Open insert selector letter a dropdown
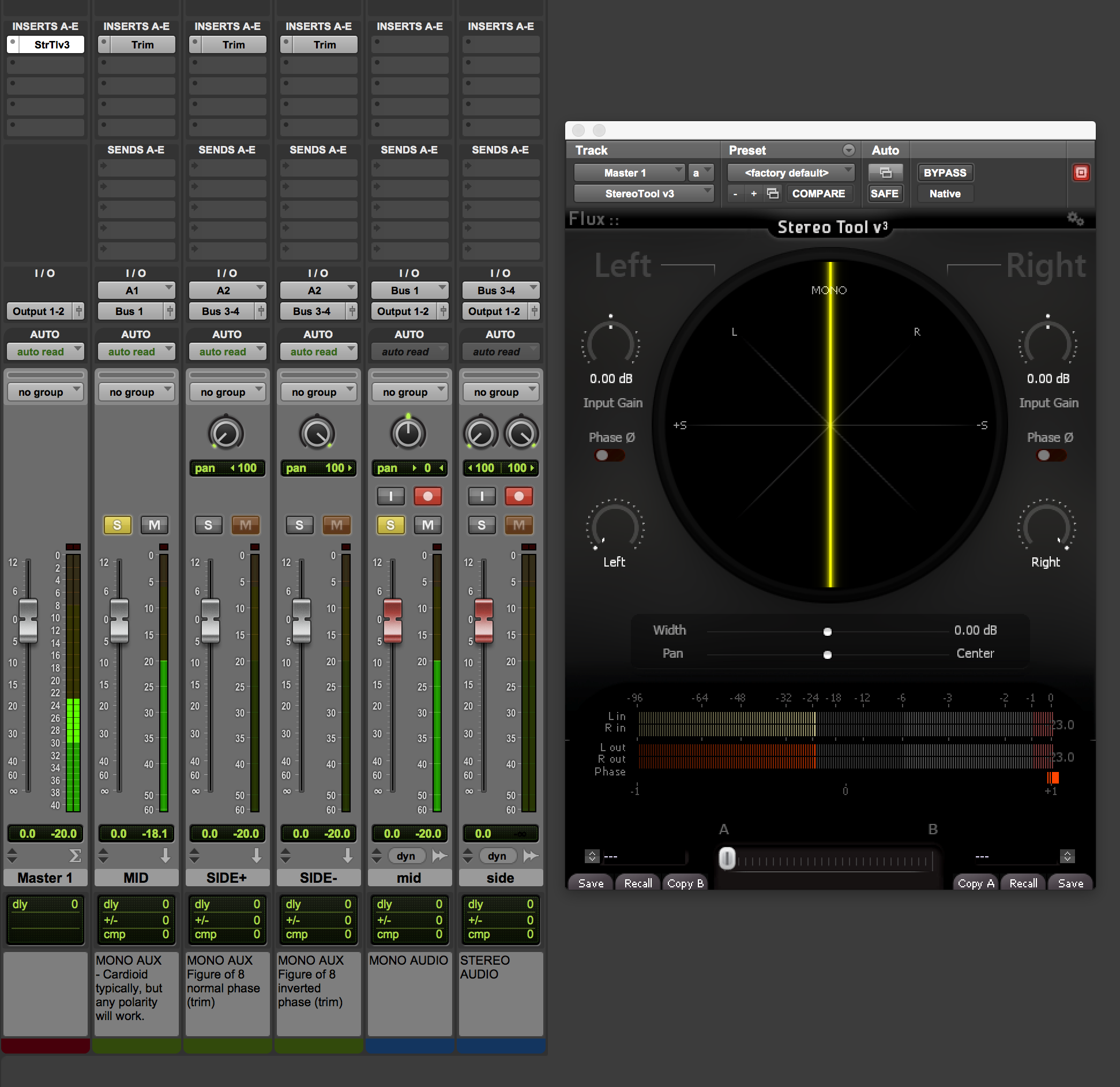The width and height of the screenshot is (1120, 1087). [x=701, y=173]
